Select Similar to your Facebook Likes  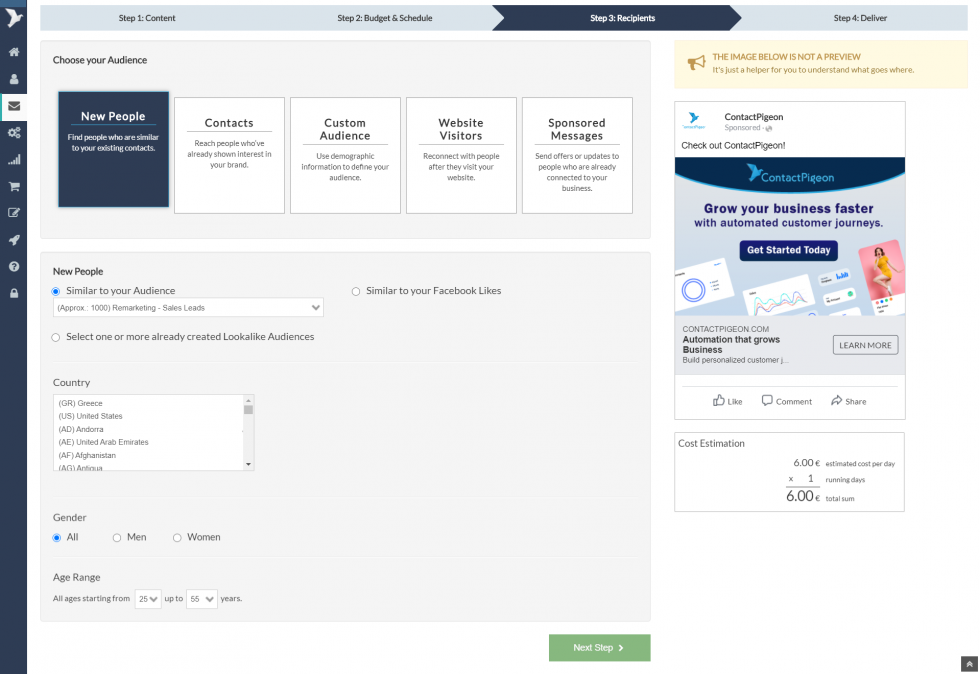tap(356, 291)
